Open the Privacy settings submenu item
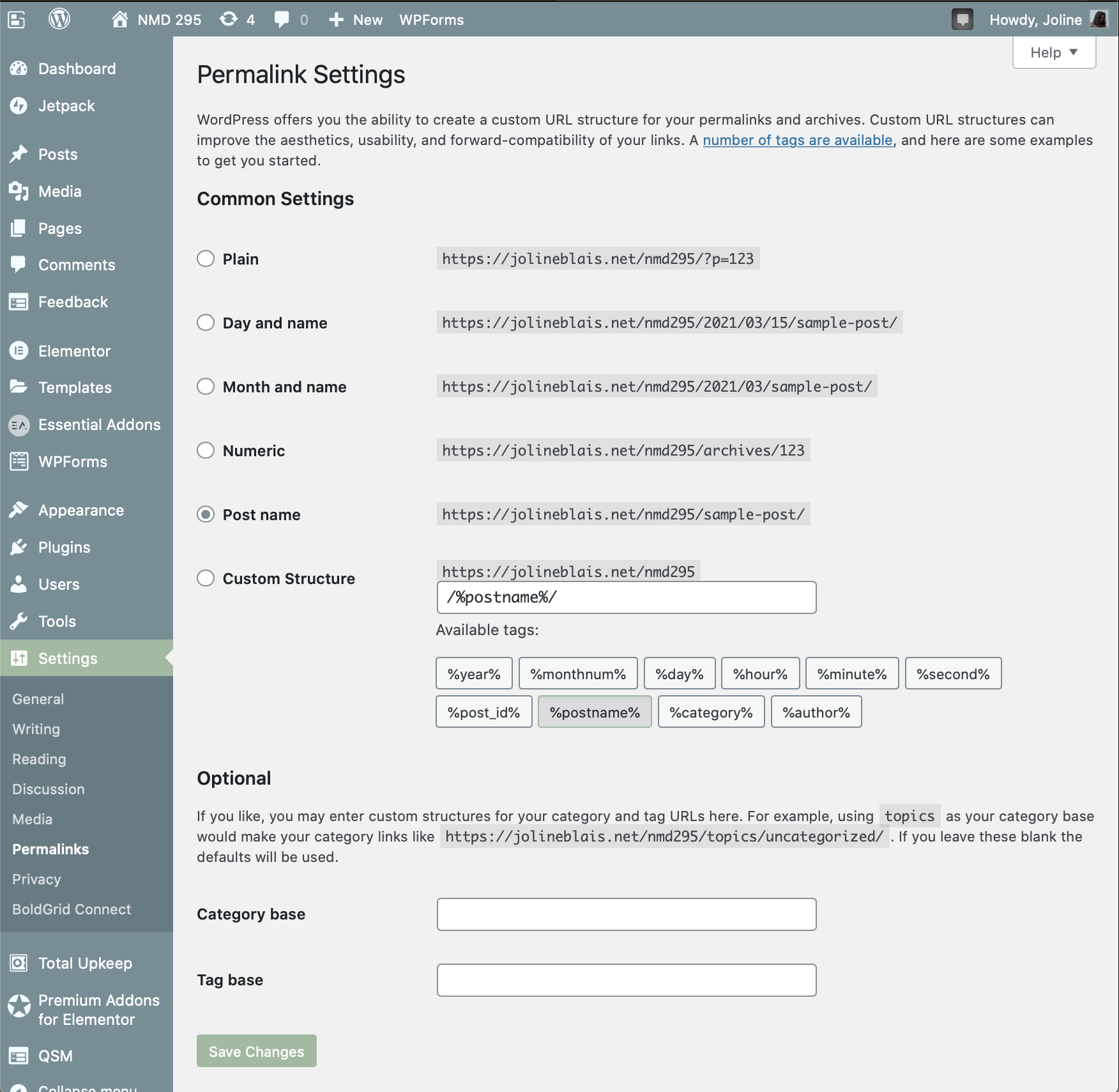This screenshot has width=1119, height=1092. point(36,879)
